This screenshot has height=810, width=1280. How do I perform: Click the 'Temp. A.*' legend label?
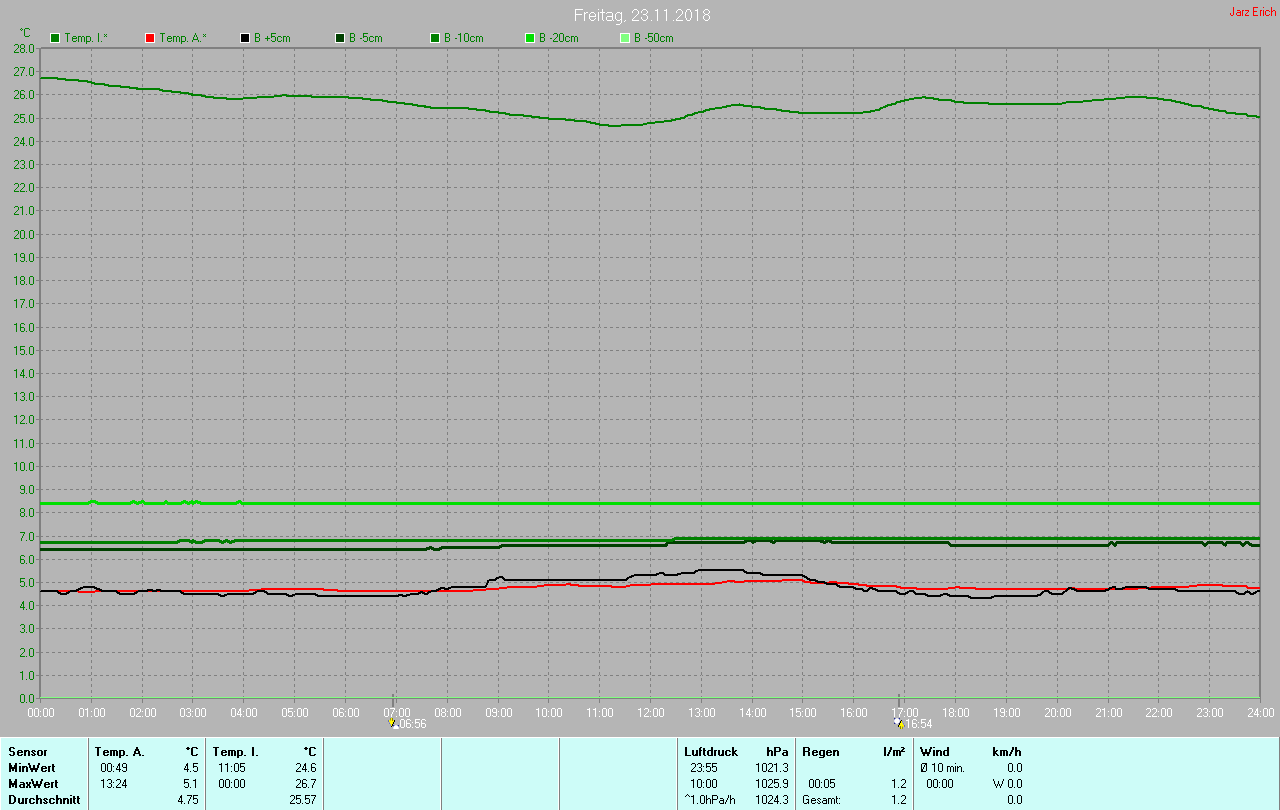coord(183,38)
